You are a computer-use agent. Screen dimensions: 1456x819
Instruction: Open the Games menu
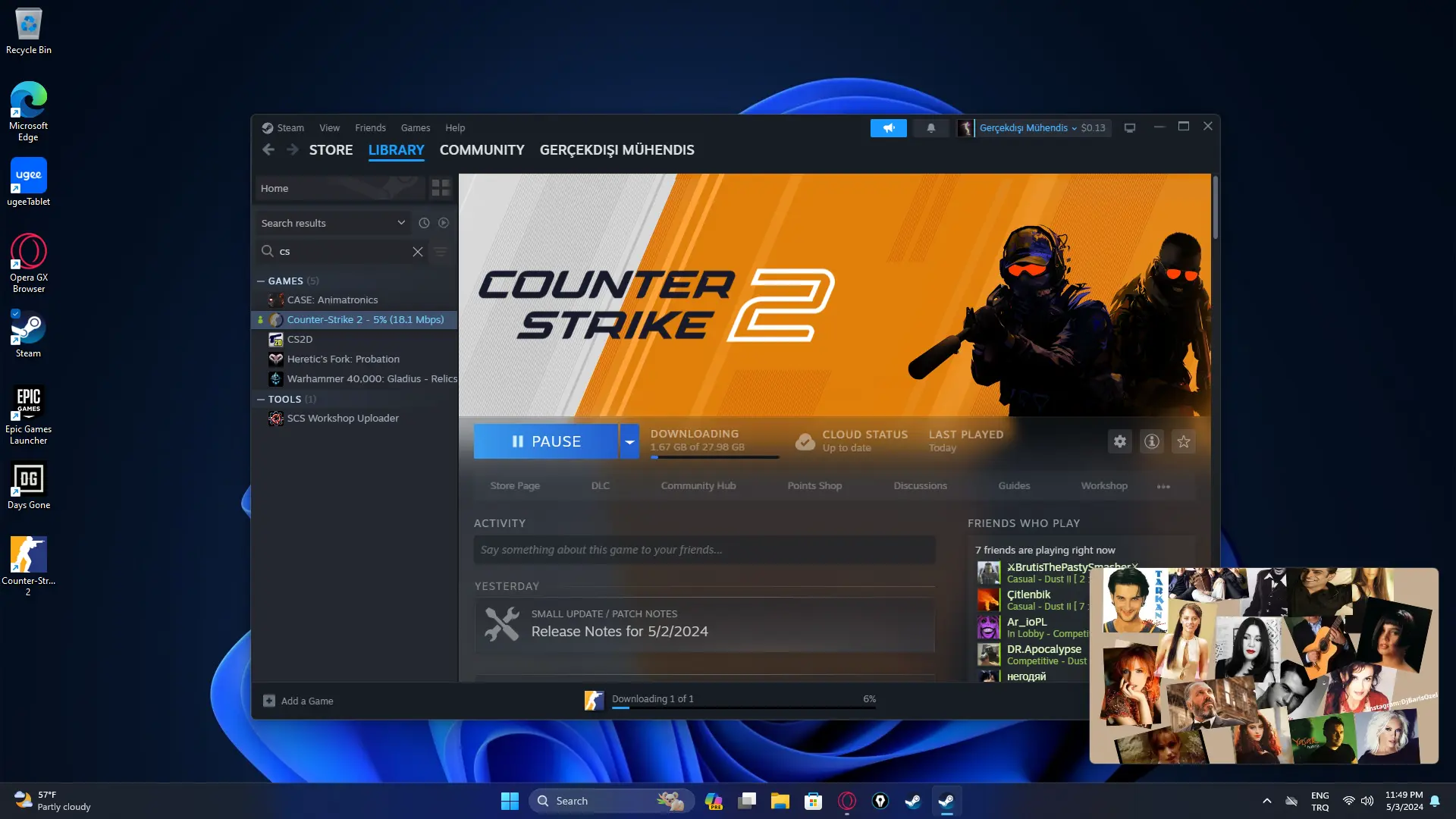416,128
